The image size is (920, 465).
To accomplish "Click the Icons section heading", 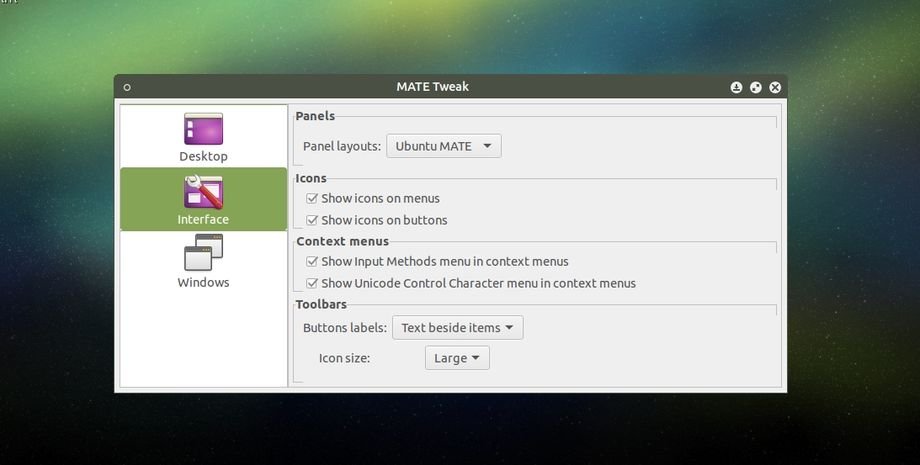I will click(311, 178).
